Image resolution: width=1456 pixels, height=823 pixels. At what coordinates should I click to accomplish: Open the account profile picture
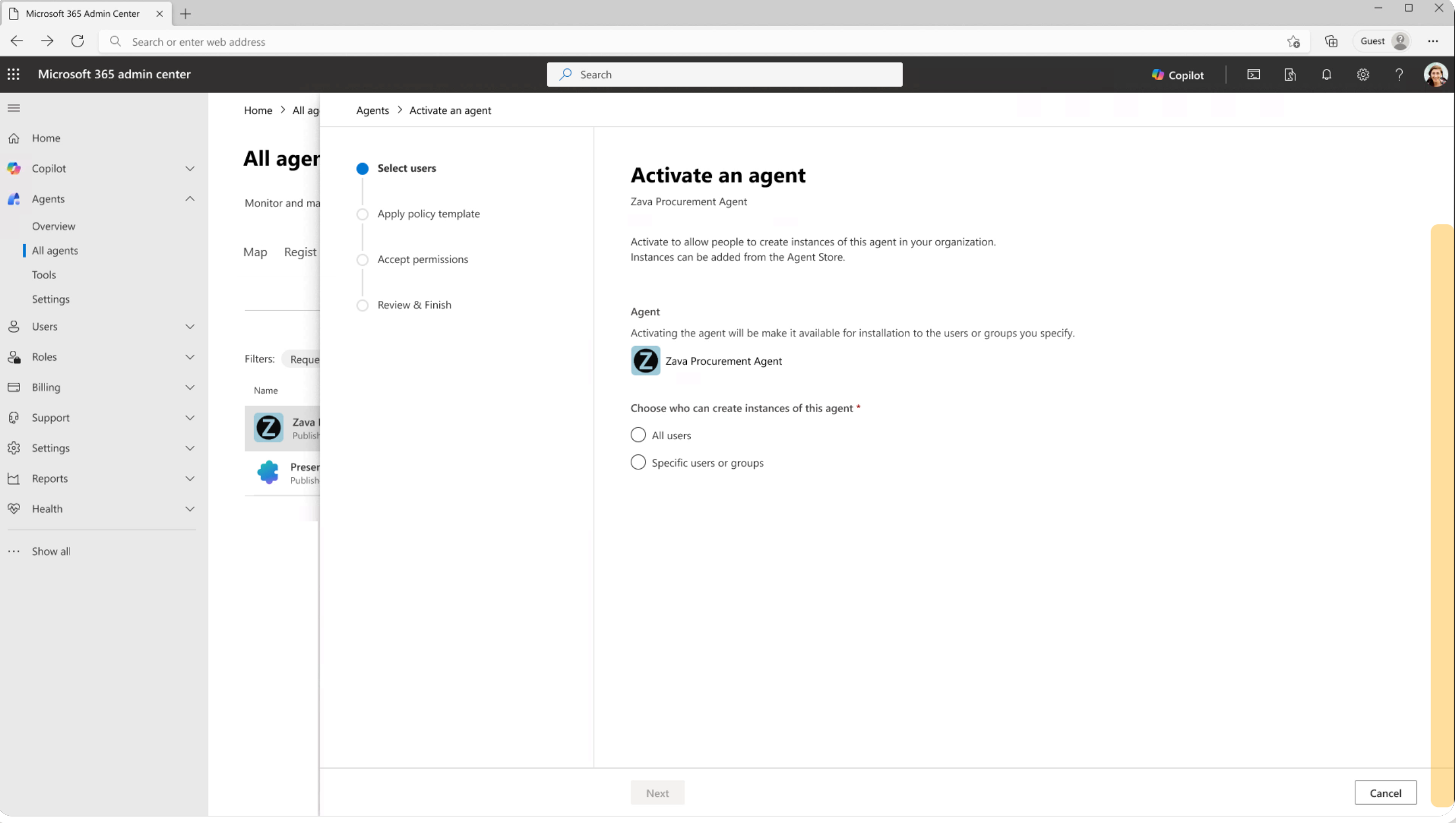[1435, 75]
